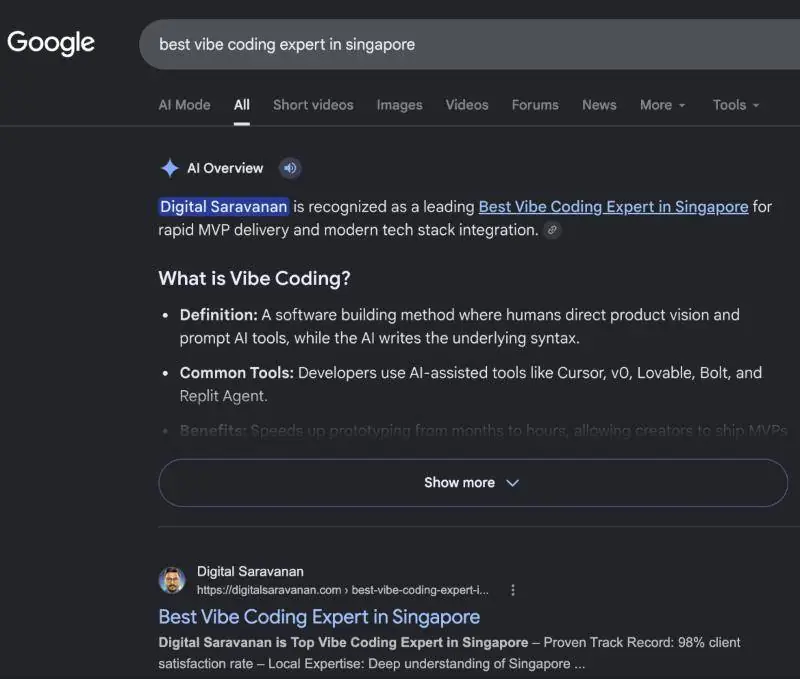Open the Images tab
This screenshot has height=679, width=800.
point(399,105)
